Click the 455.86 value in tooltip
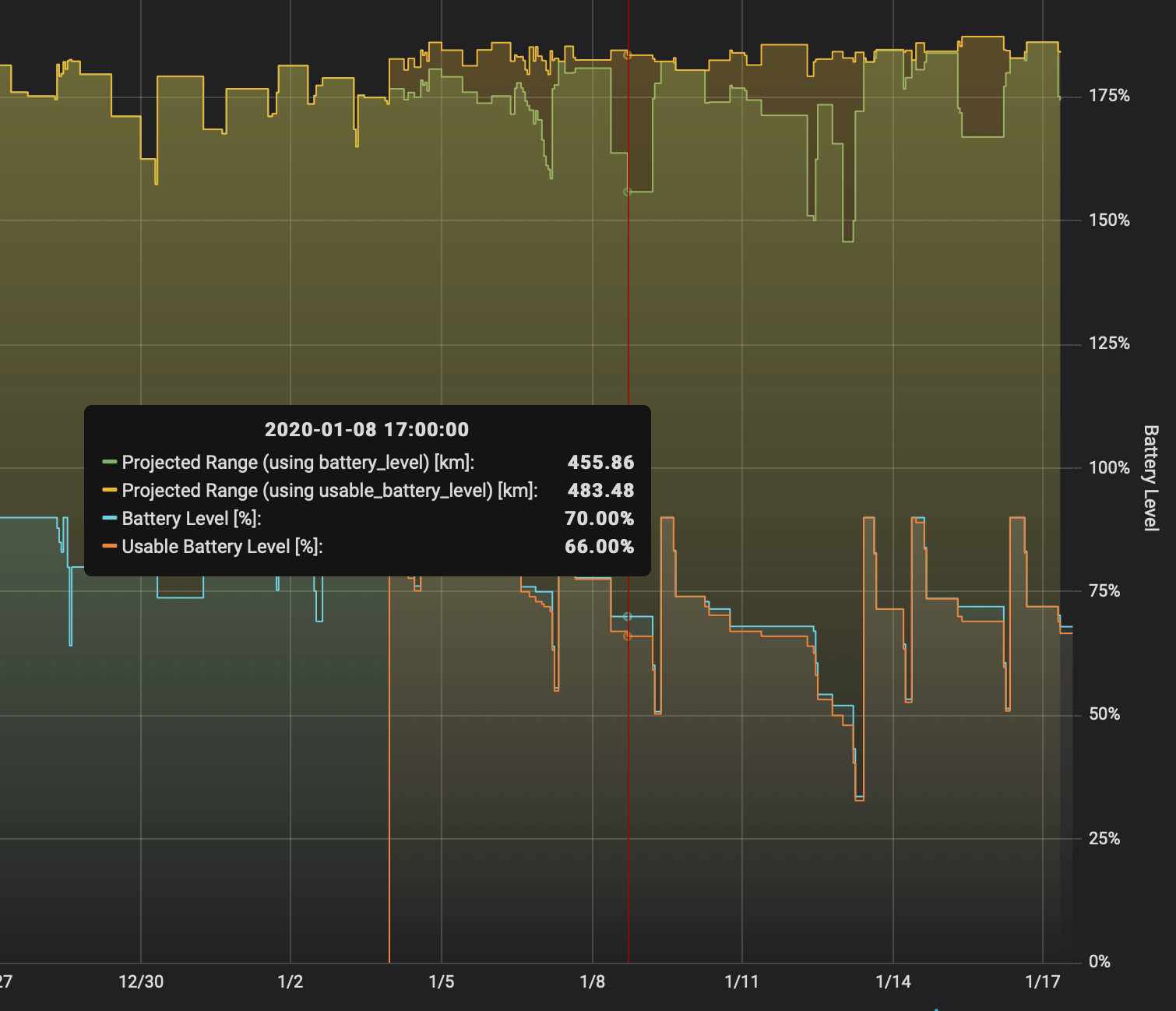Image resolution: width=1176 pixels, height=1011 pixels. tap(600, 463)
